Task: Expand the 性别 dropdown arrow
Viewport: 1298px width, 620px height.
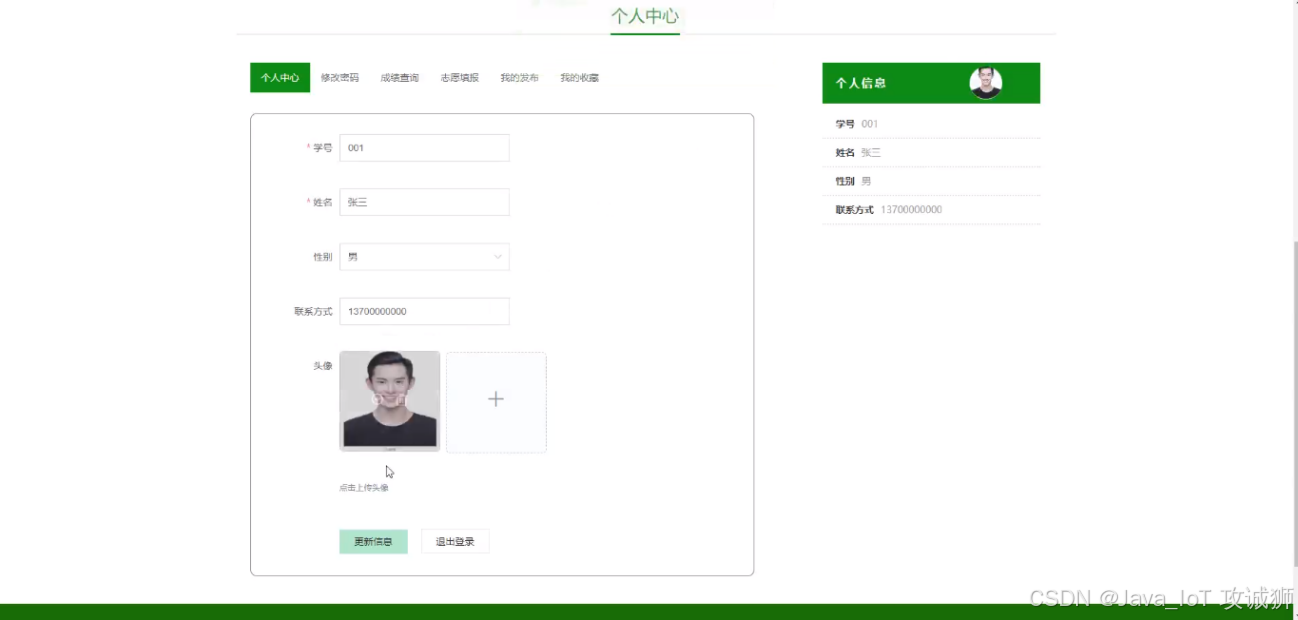Action: (x=498, y=257)
